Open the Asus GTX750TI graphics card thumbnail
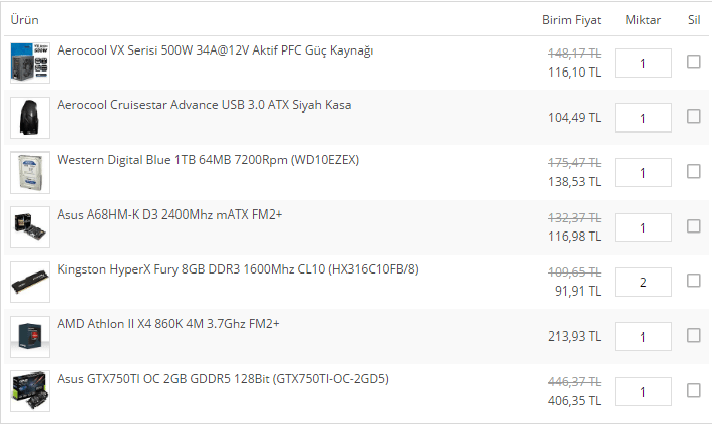 [x=30, y=391]
